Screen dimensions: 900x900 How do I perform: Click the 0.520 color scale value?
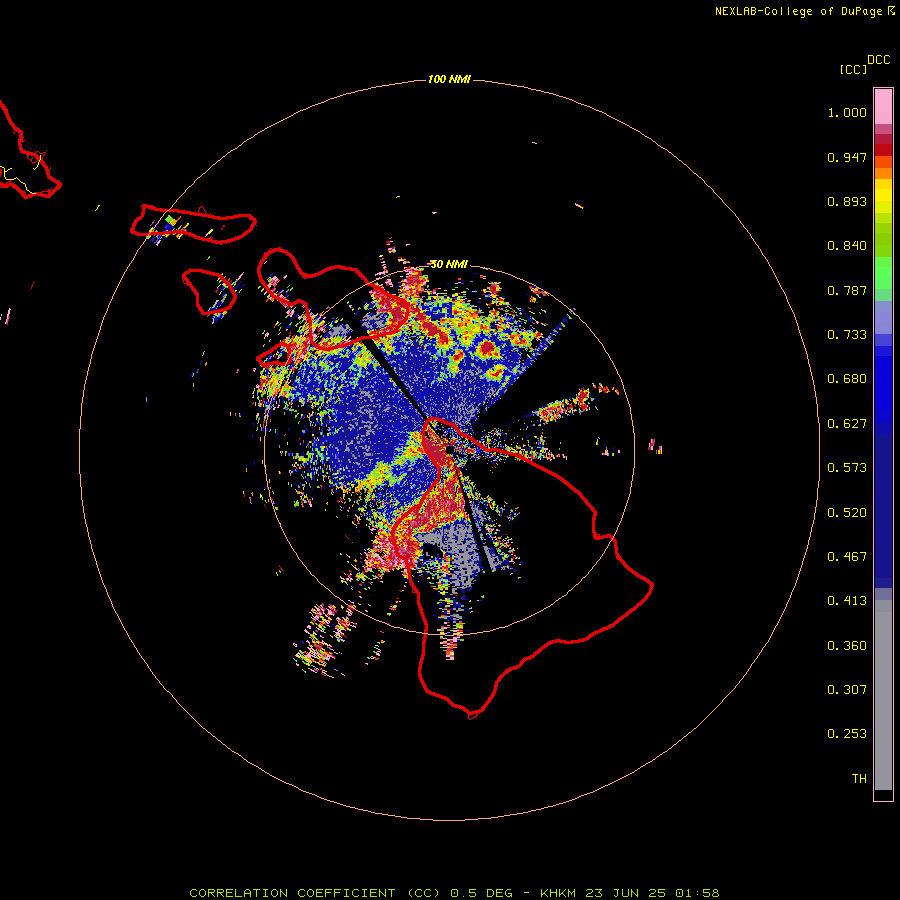pyautogui.click(x=847, y=513)
